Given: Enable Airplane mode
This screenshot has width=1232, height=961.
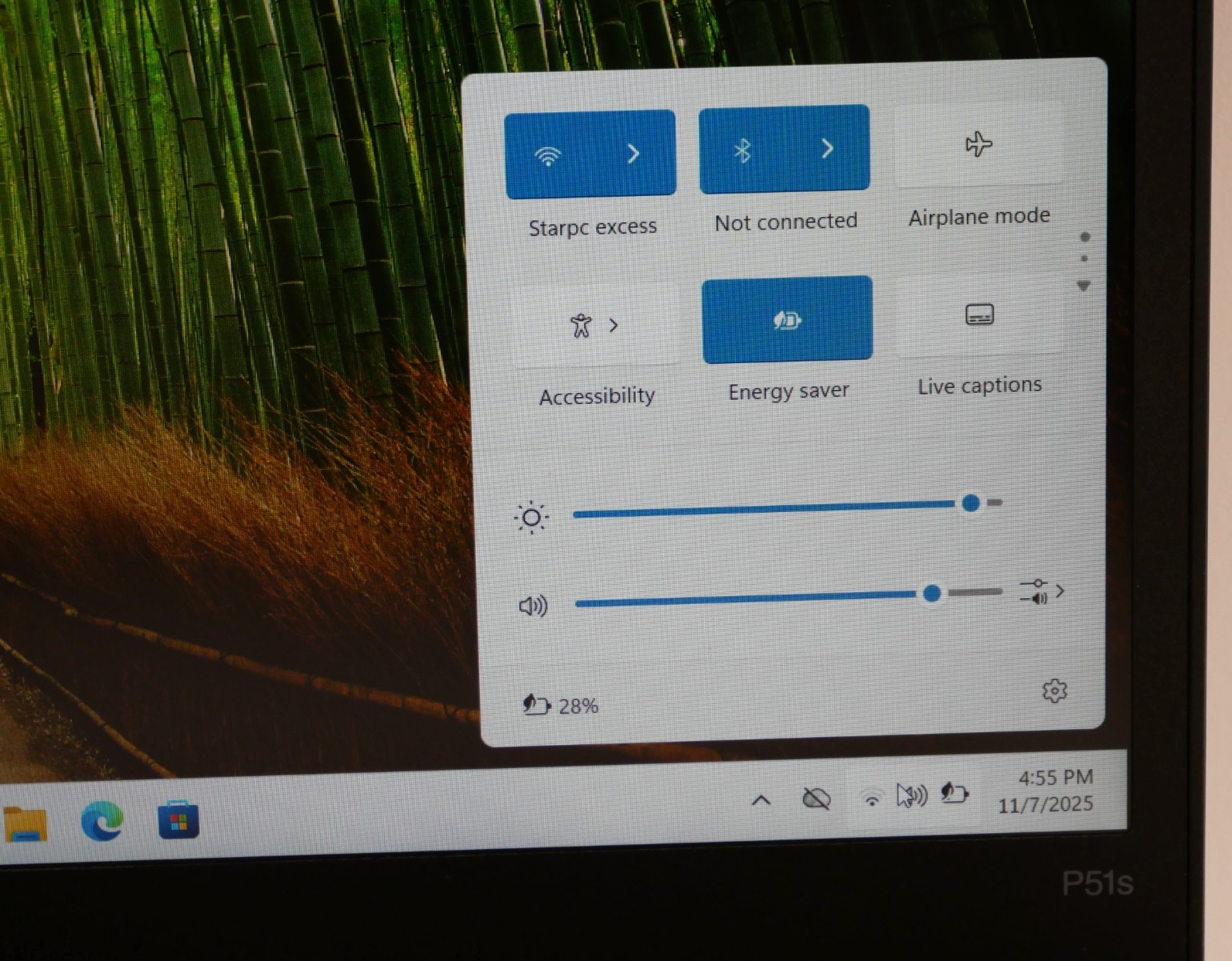Looking at the screenshot, I should point(979,144).
